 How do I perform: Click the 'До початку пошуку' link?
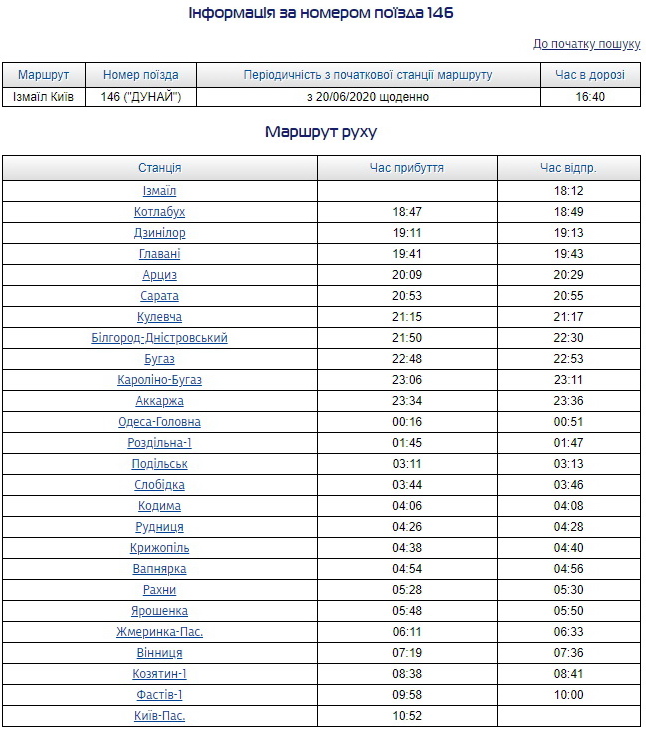tap(586, 44)
